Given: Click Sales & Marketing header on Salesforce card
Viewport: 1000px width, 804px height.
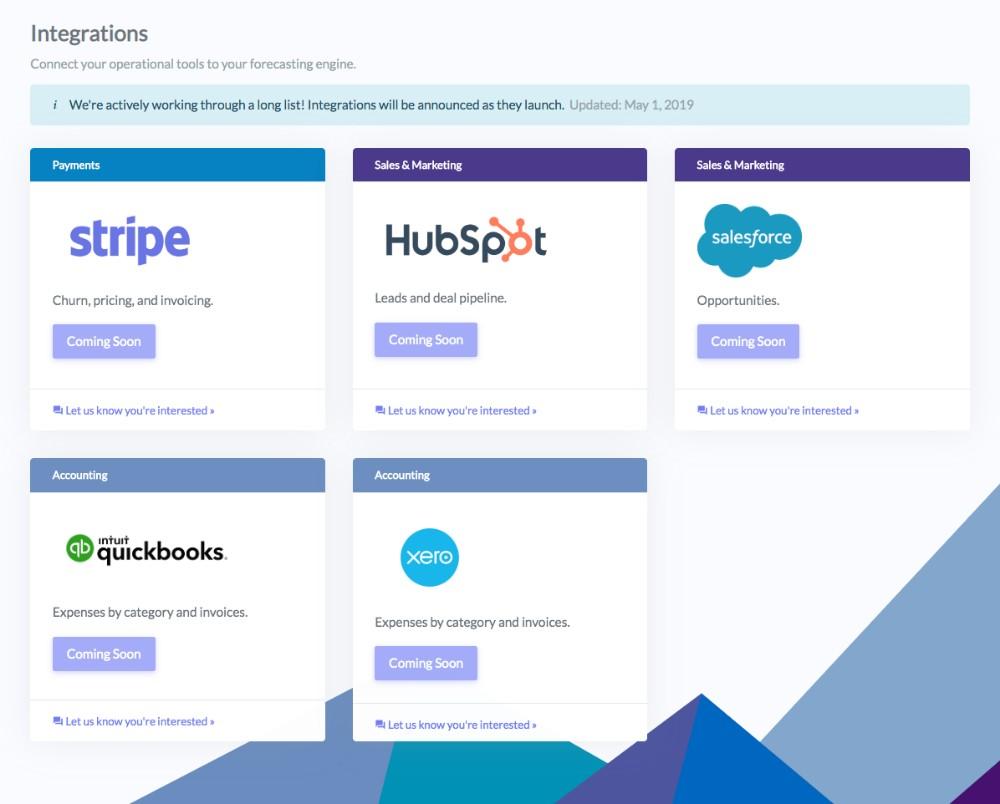Looking at the screenshot, I should tap(822, 165).
